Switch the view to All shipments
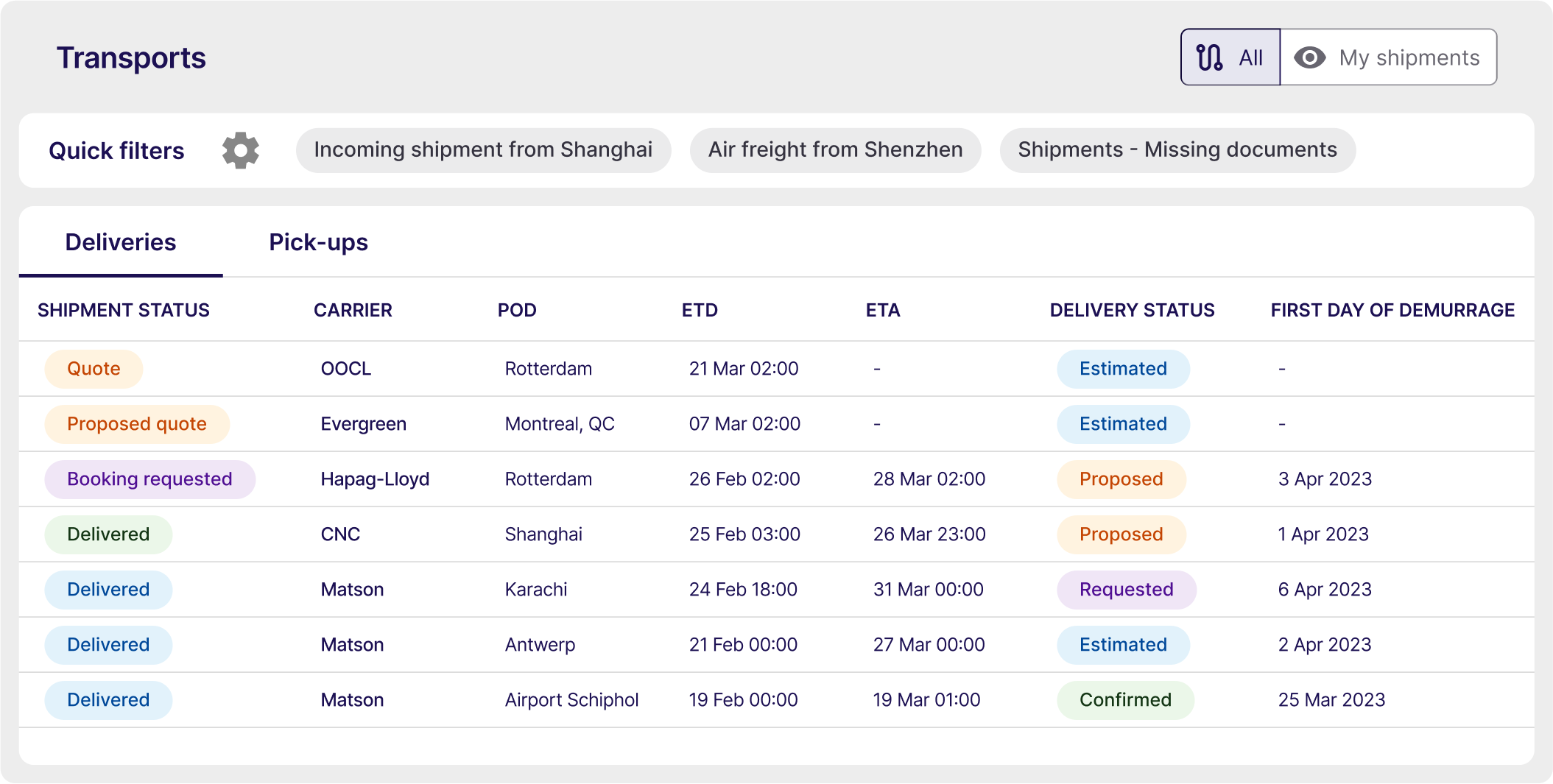 click(x=1230, y=57)
